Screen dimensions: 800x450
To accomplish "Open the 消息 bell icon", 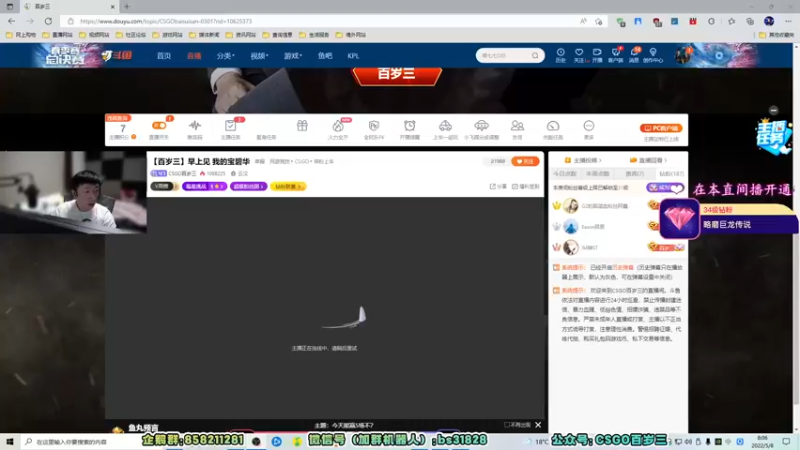I will click(x=634, y=55).
